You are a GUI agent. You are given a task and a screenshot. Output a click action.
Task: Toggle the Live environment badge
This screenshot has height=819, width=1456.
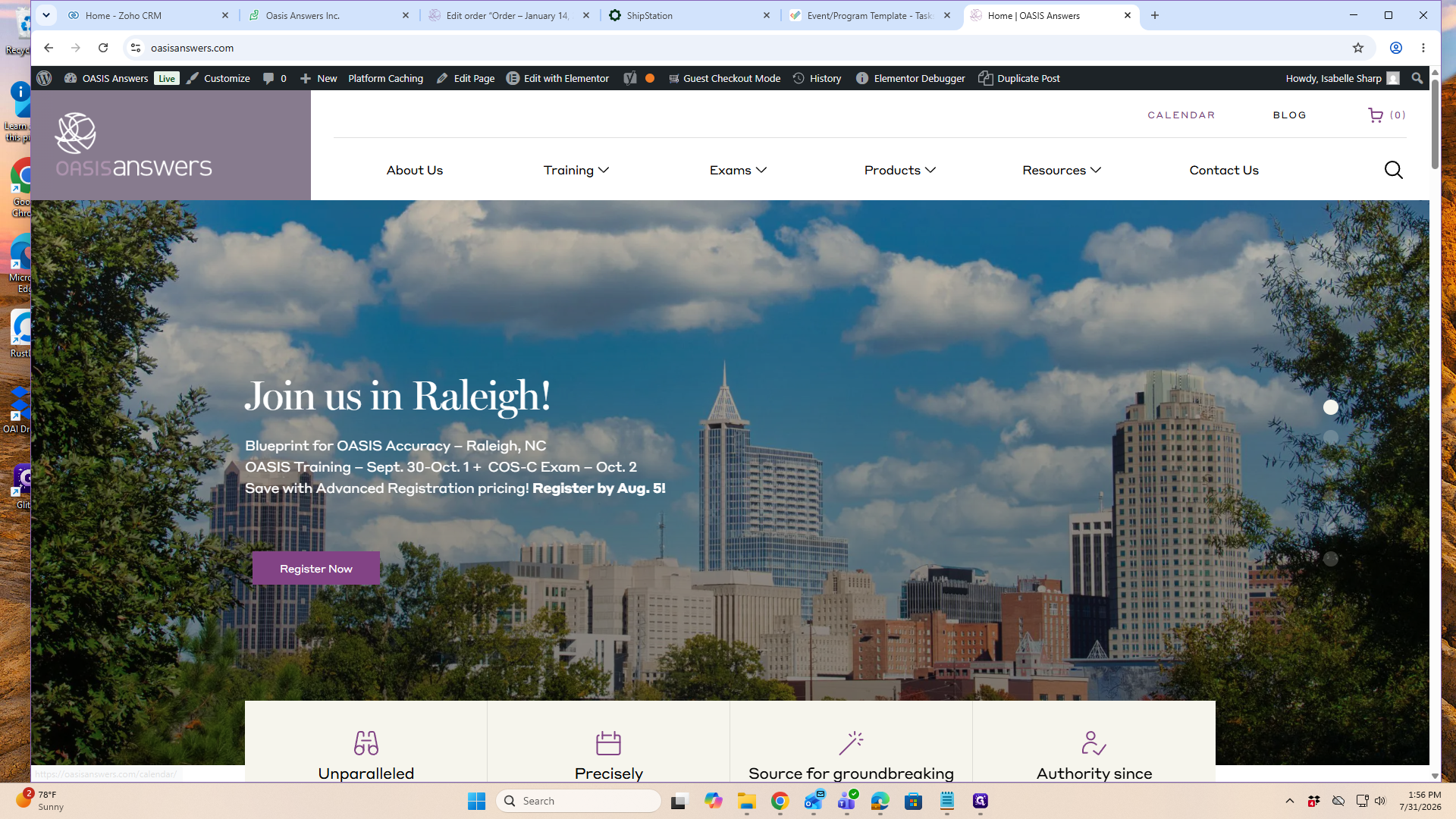(167, 78)
